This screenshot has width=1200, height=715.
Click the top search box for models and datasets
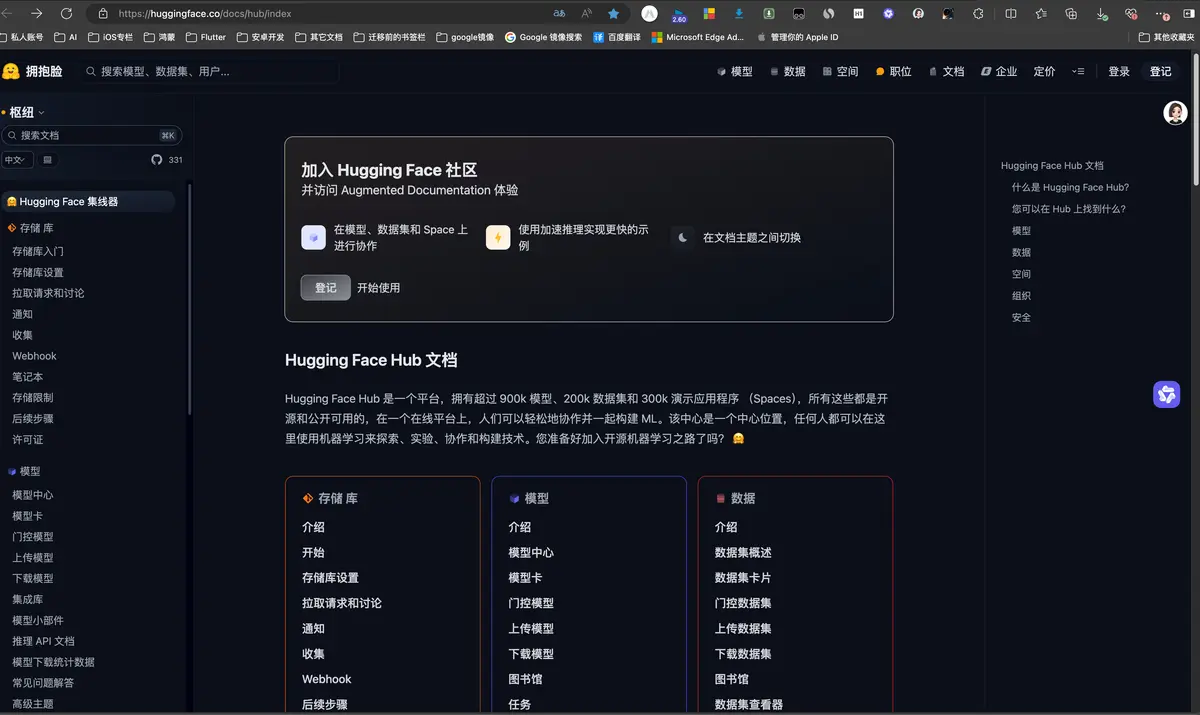click(x=210, y=72)
